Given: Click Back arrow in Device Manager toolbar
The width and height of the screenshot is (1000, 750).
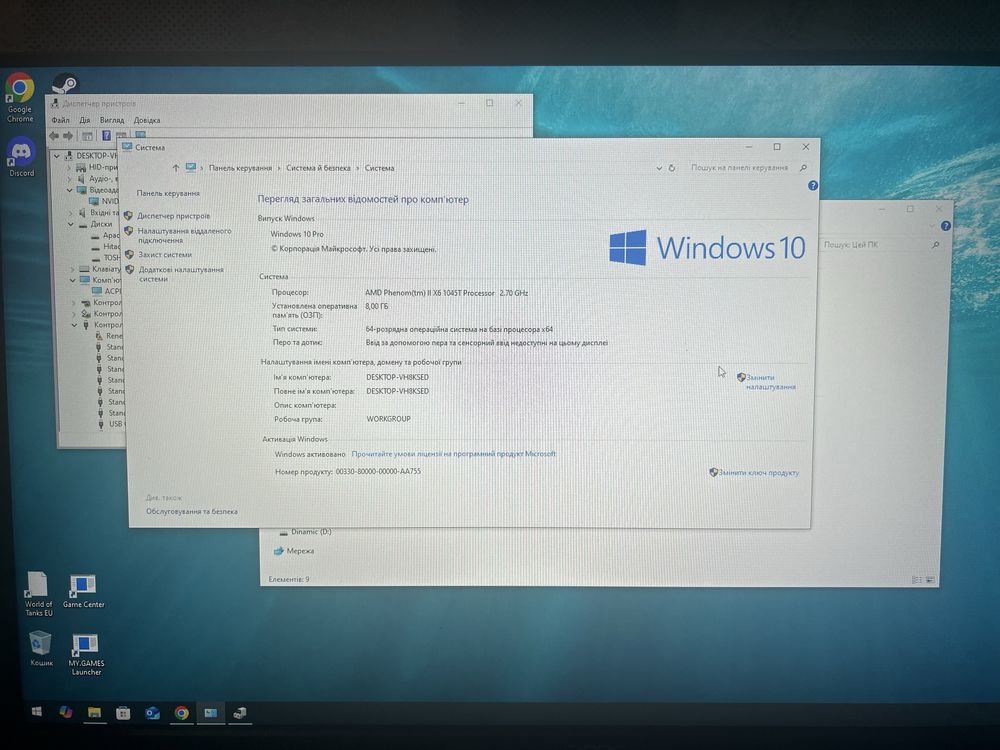Looking at the screenshot, I should [54, 136].
